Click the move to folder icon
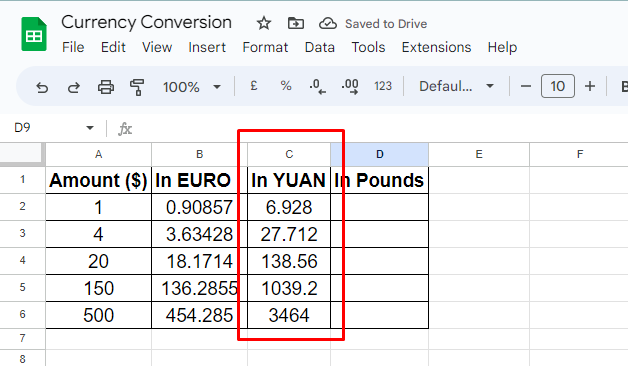 tap(296, 23)
